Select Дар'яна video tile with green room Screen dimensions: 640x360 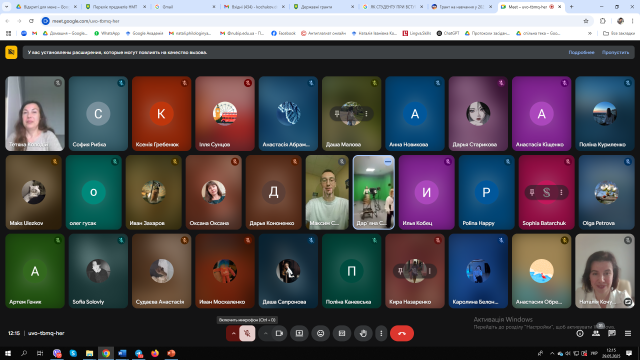pos(374,192)
